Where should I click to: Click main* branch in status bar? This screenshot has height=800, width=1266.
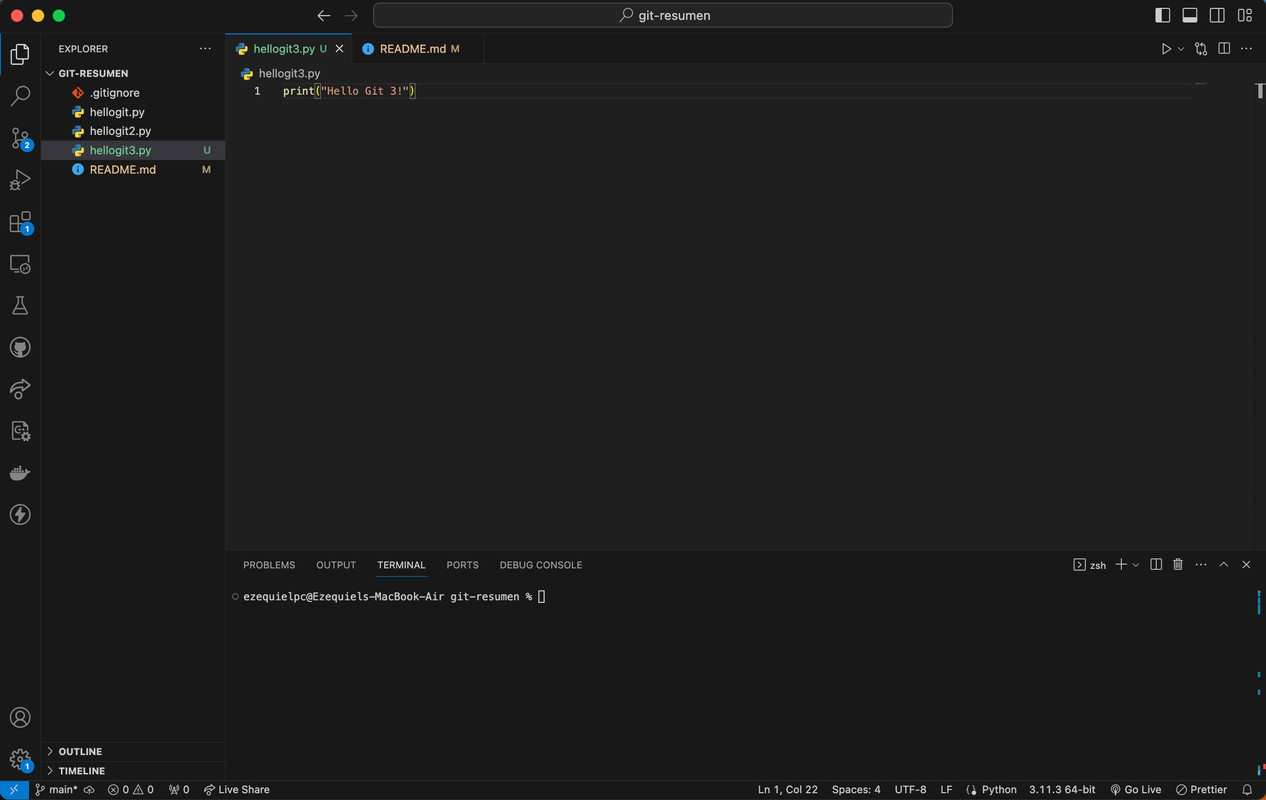click(x=56, y=789)
